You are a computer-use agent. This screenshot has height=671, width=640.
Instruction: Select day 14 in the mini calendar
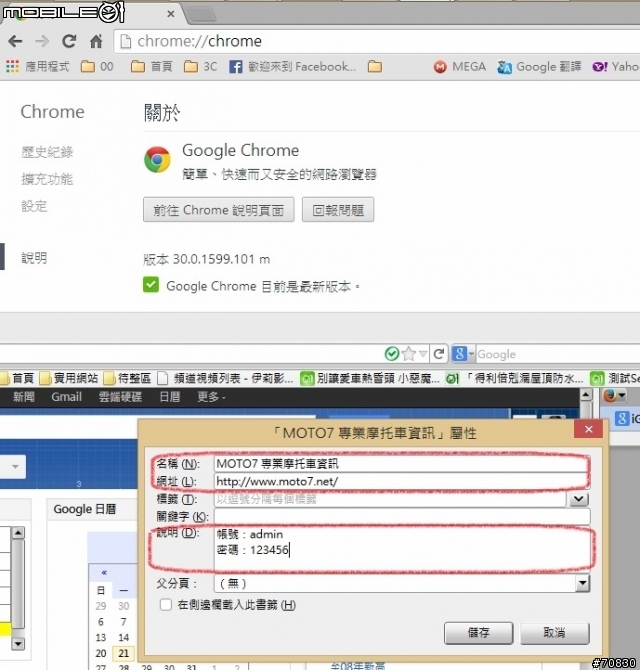pos(124,637)
